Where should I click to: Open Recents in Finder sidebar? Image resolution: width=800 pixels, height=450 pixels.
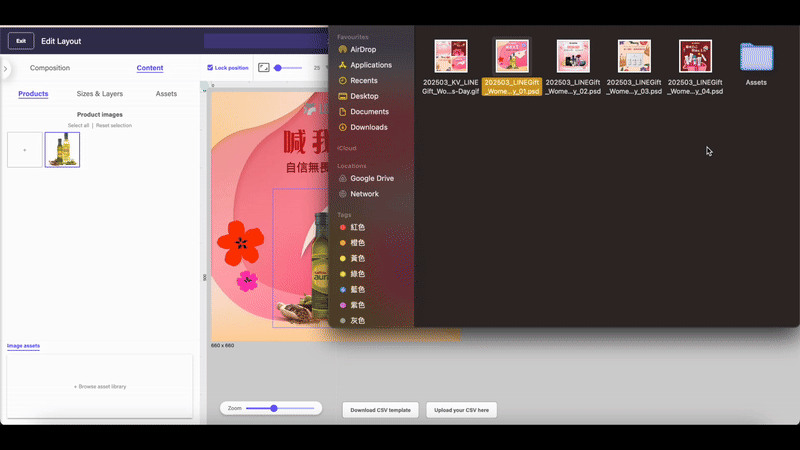[x=358, y=81]
